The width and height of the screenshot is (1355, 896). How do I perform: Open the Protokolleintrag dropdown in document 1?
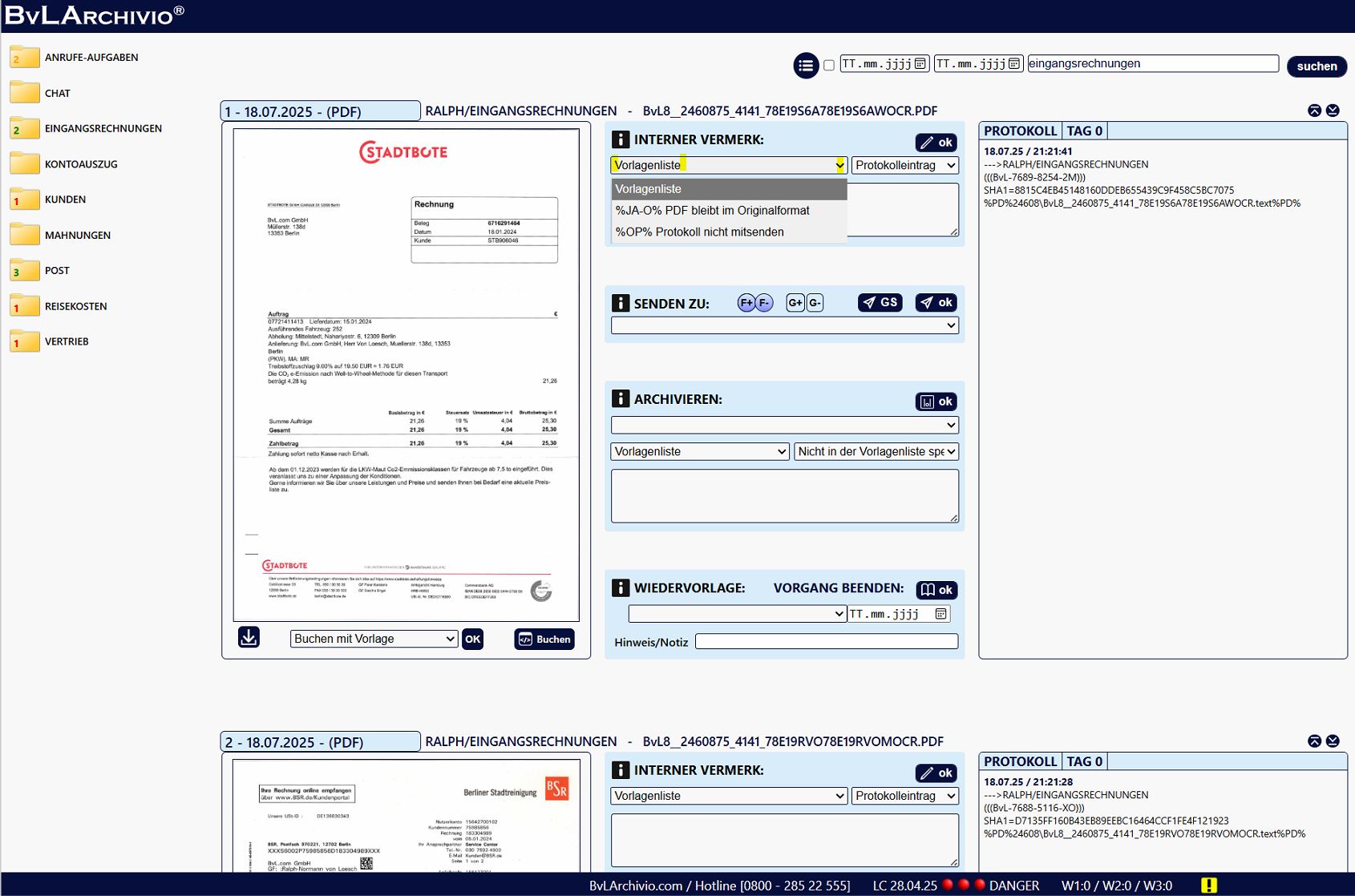pyautogui.click(x=905, y=165)
